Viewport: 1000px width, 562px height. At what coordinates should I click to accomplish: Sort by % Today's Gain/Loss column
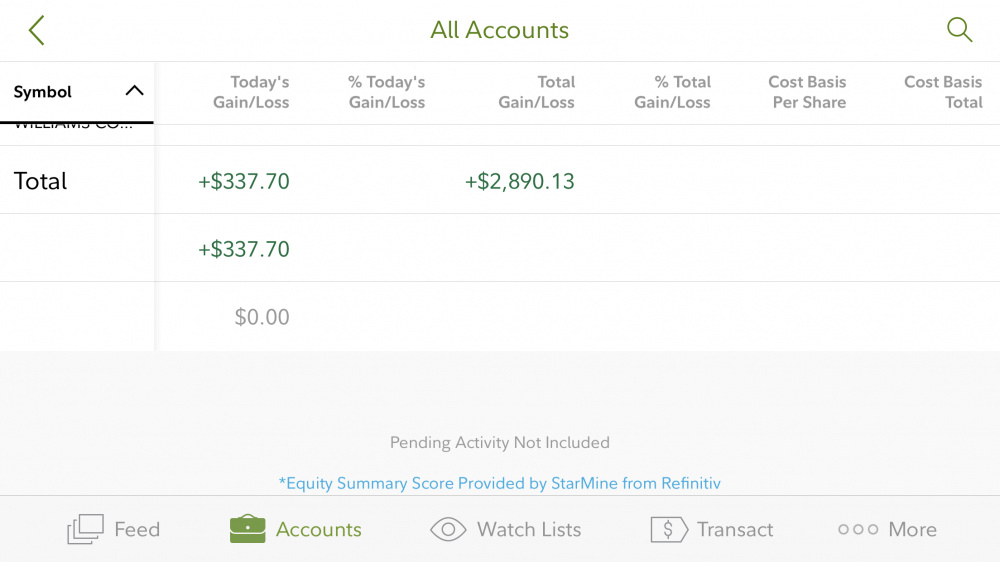click(387, 92)
